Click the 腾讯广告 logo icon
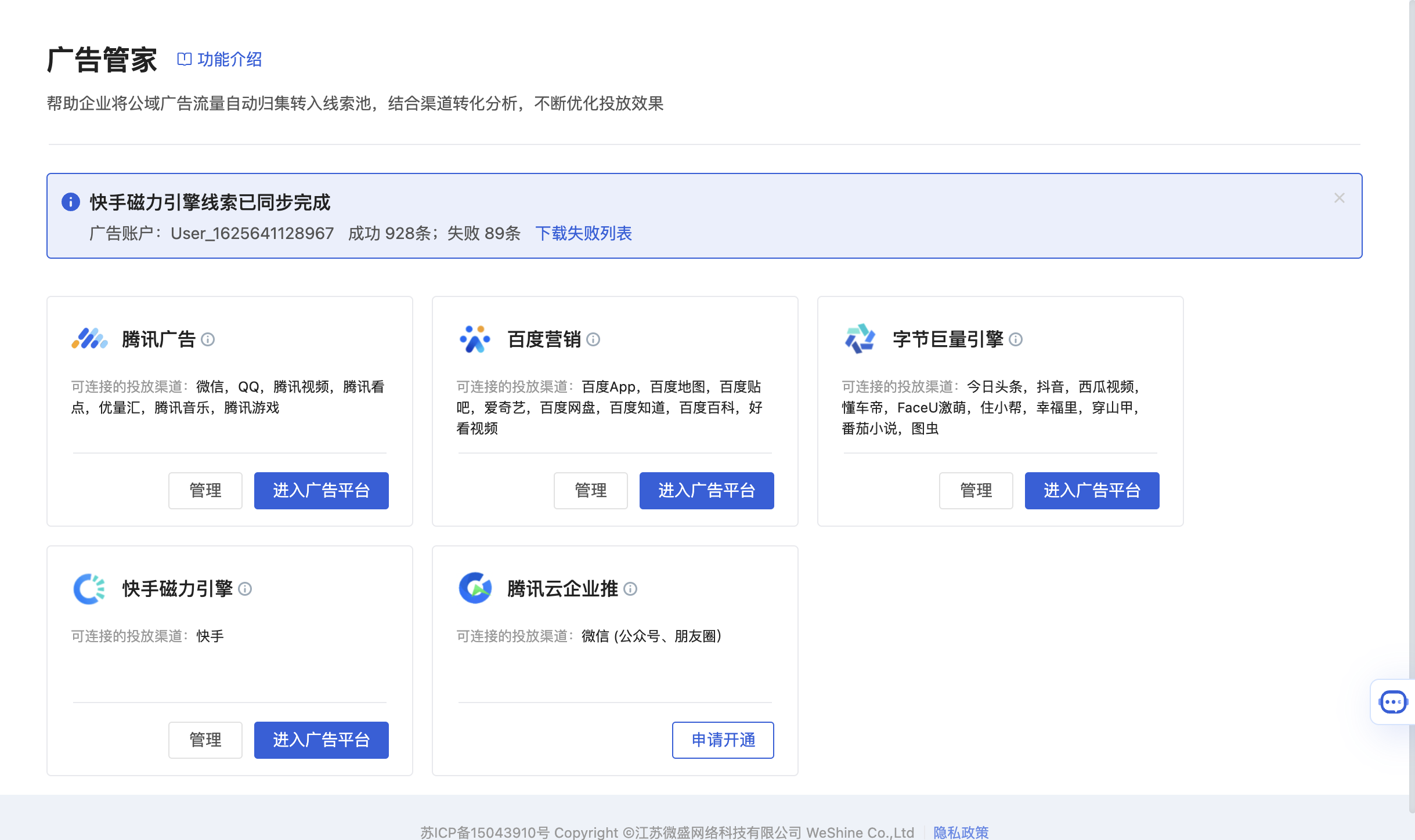Screen dimensions: 1415x840 [x=89, y=339]
